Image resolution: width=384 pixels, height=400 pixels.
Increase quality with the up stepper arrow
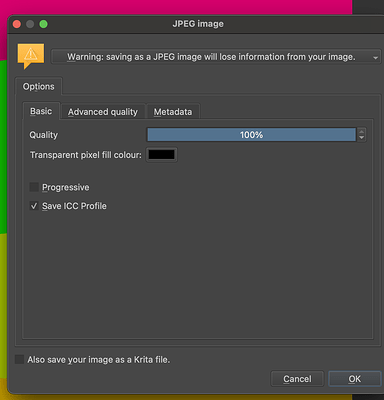(362, 131)
